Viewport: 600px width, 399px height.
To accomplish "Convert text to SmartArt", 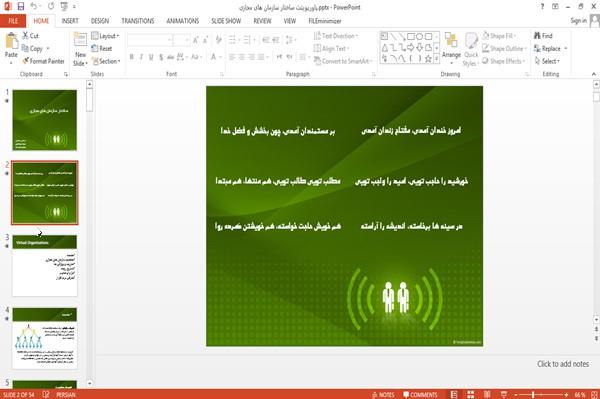I will (x=342, y=61).
